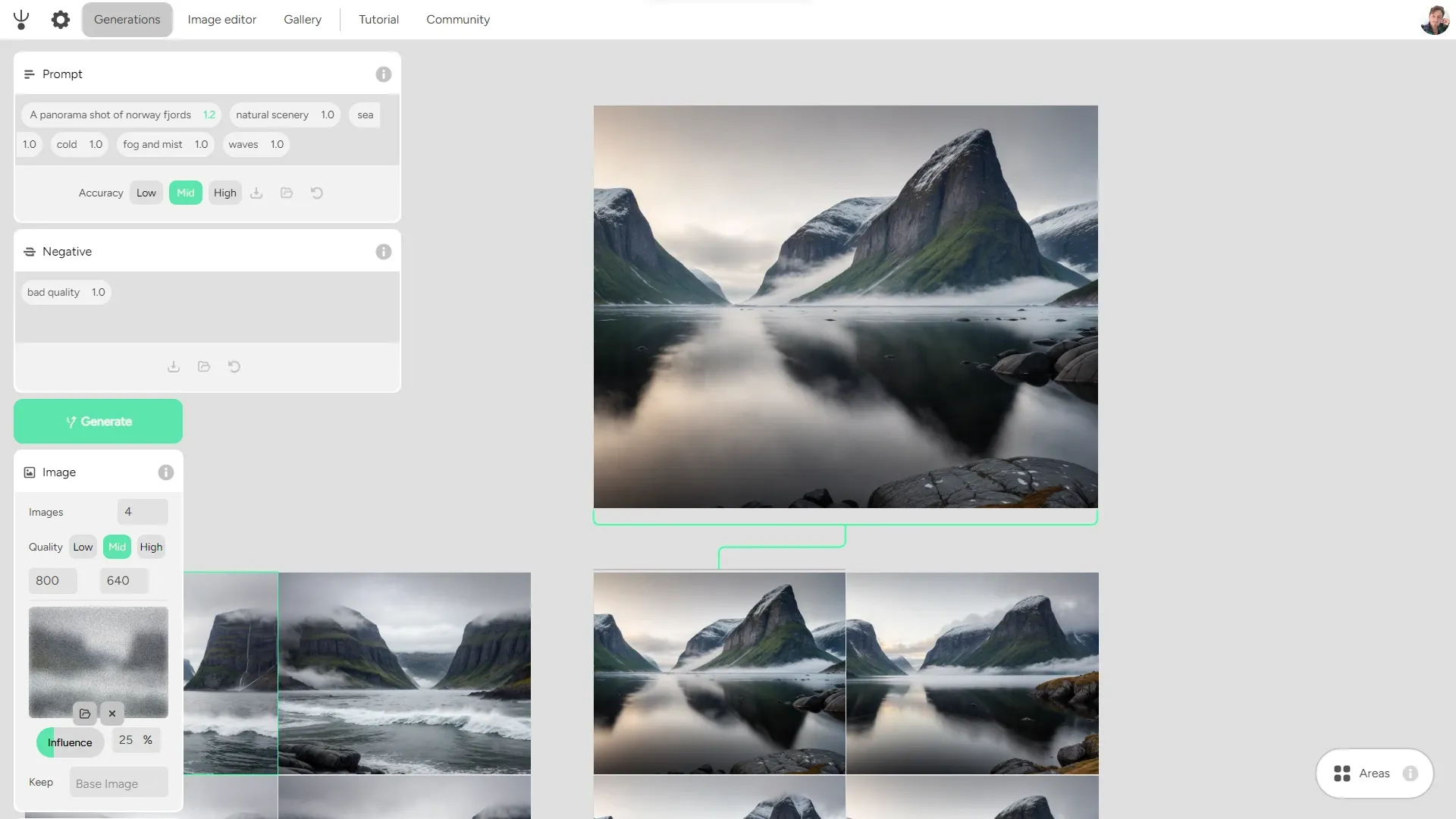This screenshot has height=819, width=1456.
Task: Click the Keep Base Image field
Action: coord(119,783)
